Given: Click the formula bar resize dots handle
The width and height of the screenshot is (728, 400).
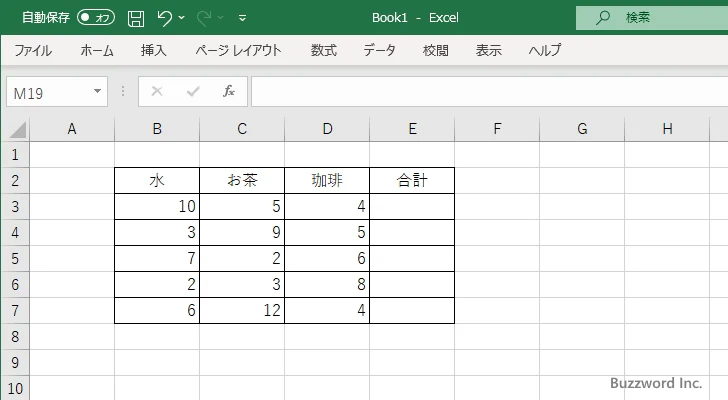Looking at the screenshot, I should [x=123, y=91].
